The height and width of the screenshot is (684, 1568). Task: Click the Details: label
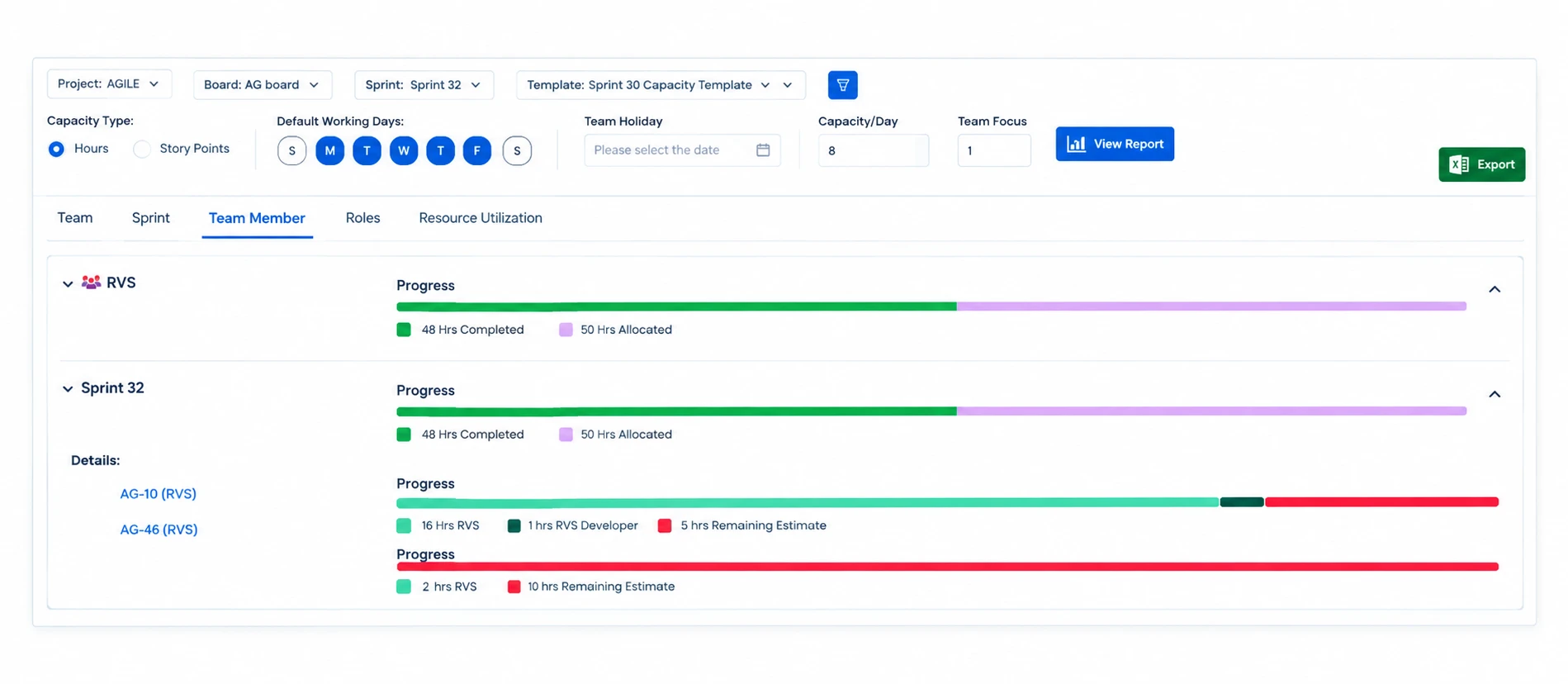coord(95,461)
